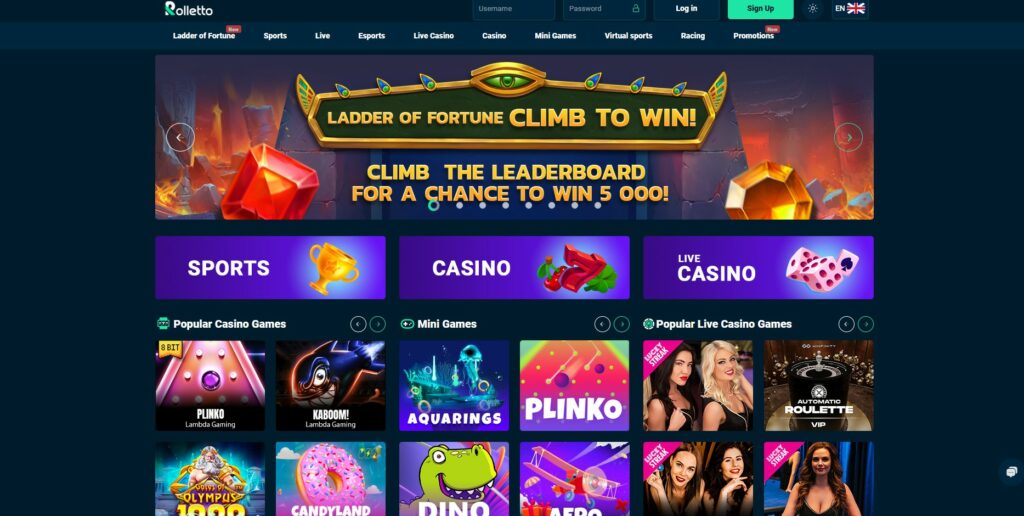This screenshot has width=1024, height=516.
Task: Open the Live Casino menu item
Action: (x=434, y=36)
